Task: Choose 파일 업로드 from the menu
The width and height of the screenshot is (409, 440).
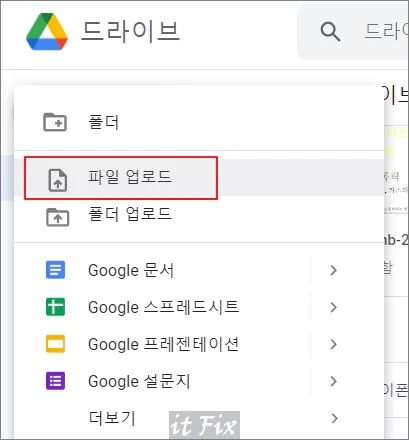Action: [199, 177]
